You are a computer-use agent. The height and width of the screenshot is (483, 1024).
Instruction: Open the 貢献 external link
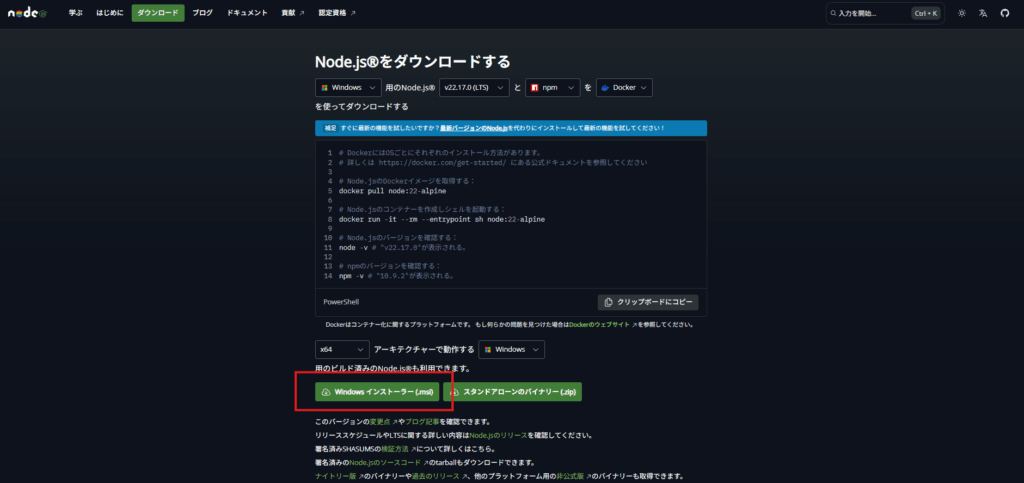point(293,13)
